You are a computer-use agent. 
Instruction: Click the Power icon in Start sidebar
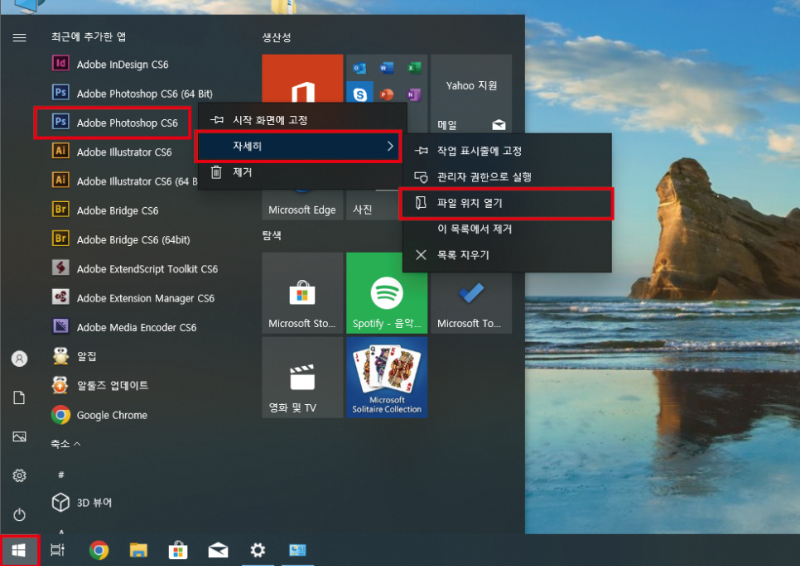pyautogui.click(x=19, y=514)
